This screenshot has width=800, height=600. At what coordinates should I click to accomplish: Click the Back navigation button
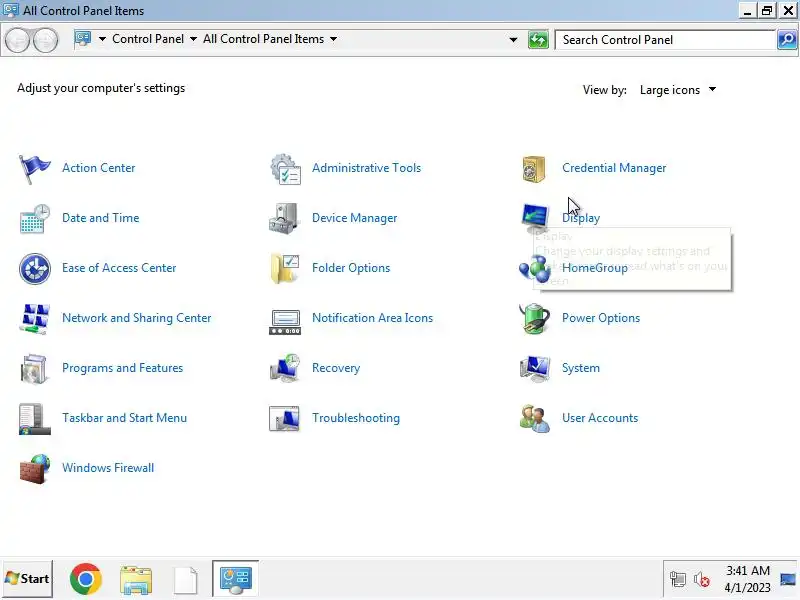click(x=17, y=40)
